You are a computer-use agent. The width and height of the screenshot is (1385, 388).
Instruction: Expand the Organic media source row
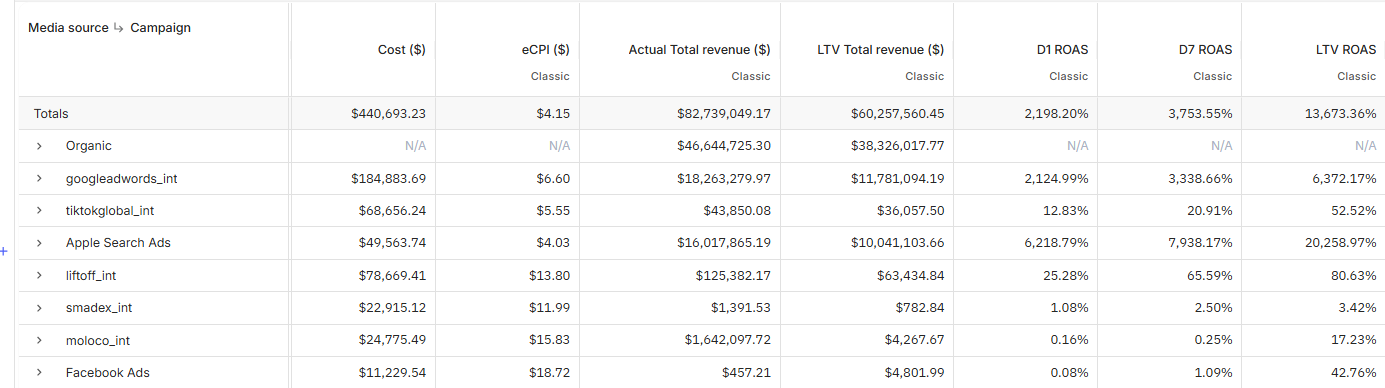point(39,146)
